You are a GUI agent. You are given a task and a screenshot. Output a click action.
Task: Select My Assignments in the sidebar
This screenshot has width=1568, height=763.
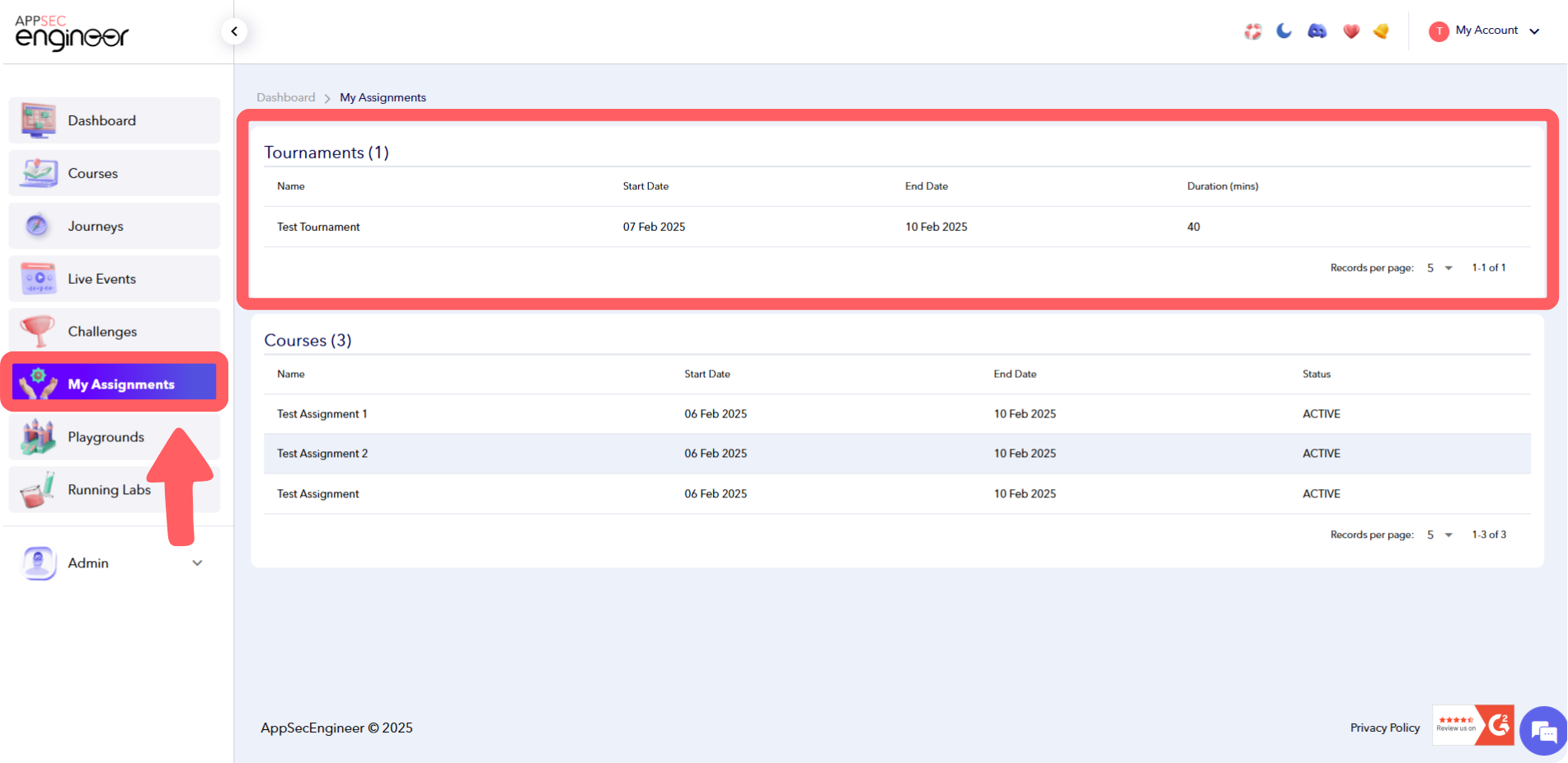coord(120,384)
